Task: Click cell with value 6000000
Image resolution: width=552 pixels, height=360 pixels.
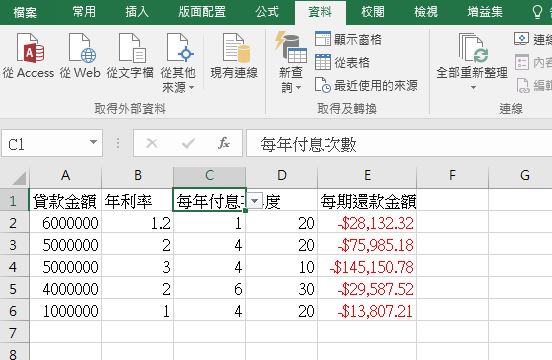Action: pyautogui.click(x=65, y=223)
